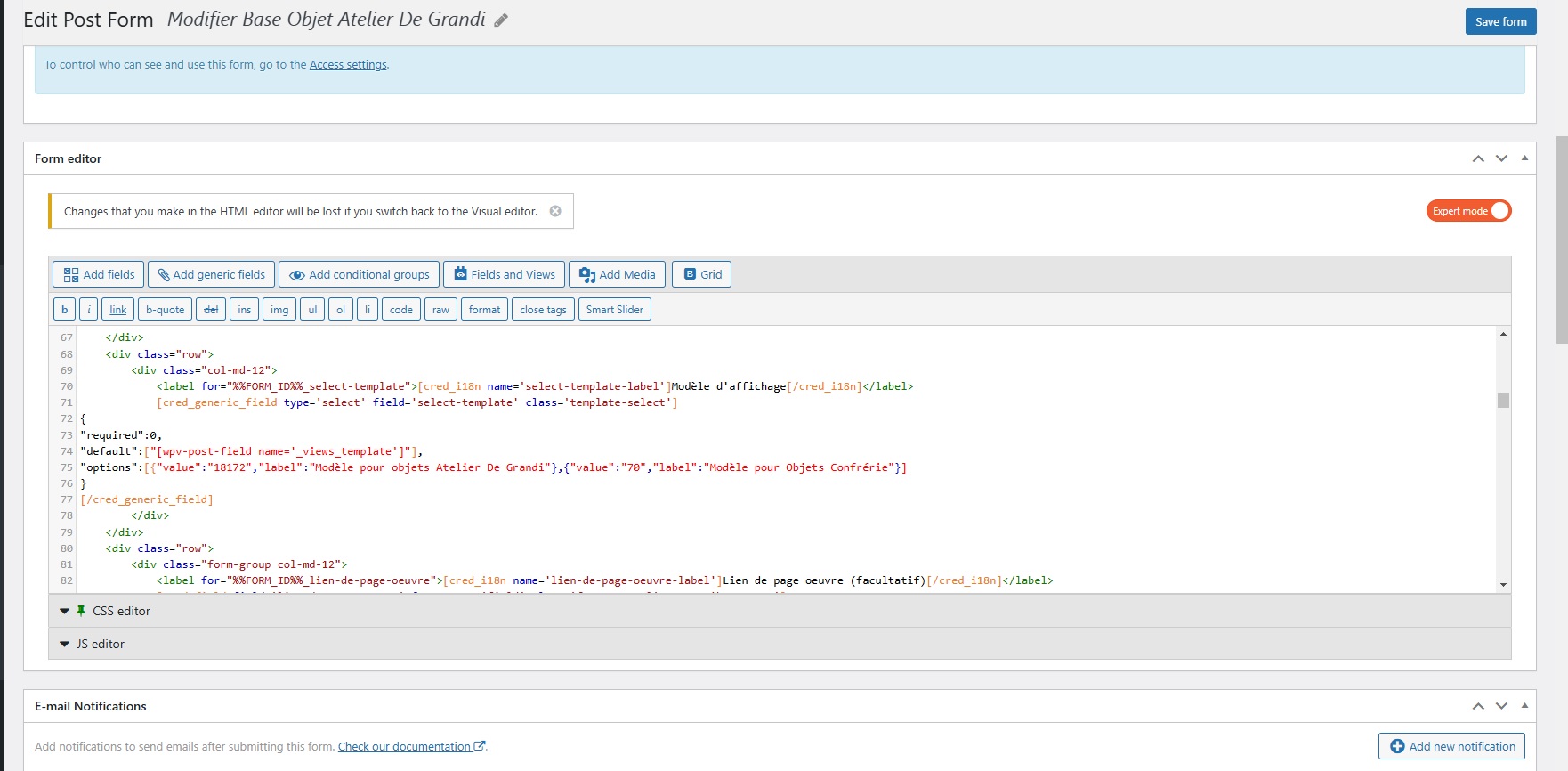
Task: Move E-mail Notifications panel down
Action: [1501, 706]
